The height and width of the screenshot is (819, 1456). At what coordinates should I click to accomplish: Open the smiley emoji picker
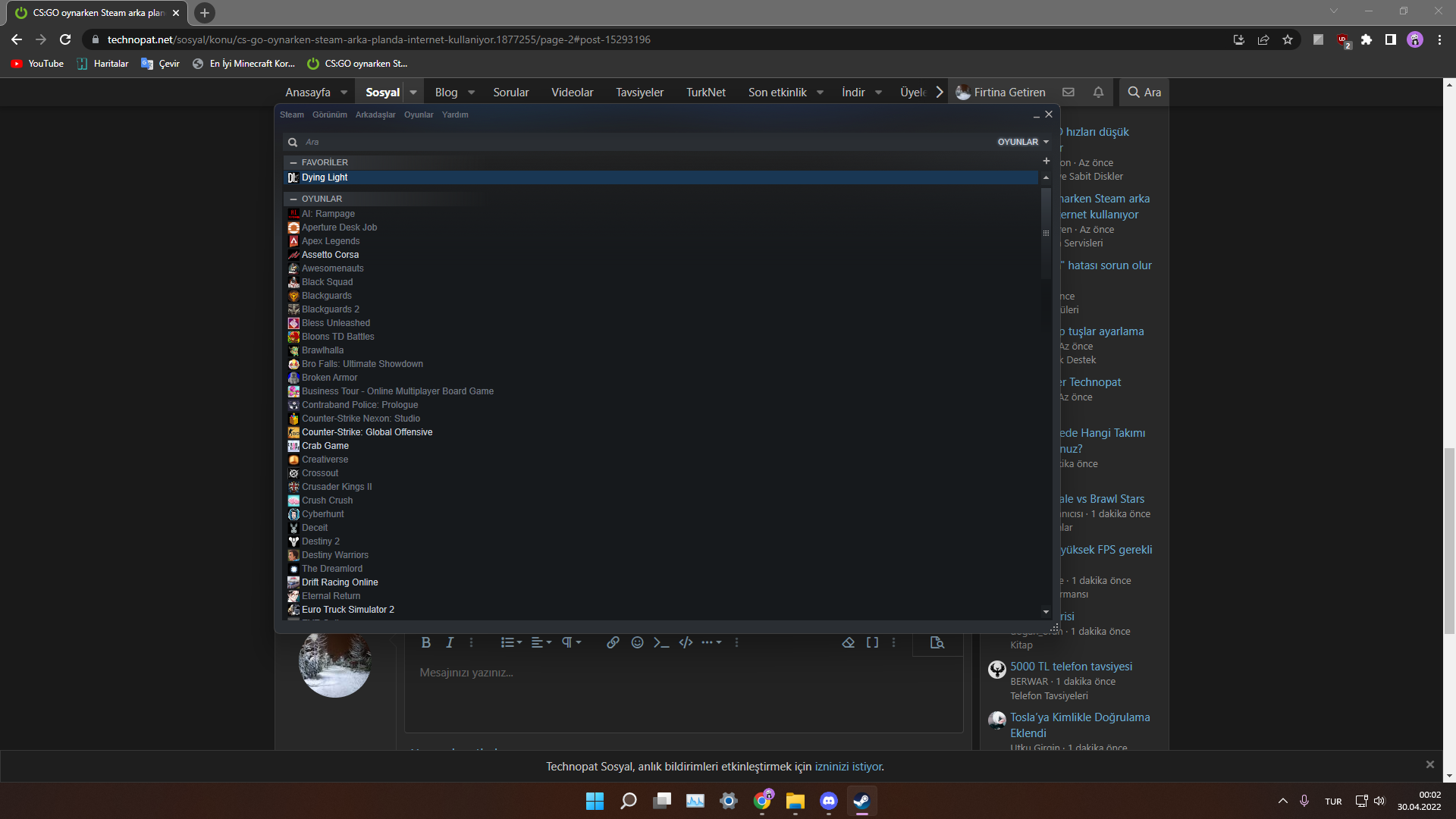click(x=637, y=643)
